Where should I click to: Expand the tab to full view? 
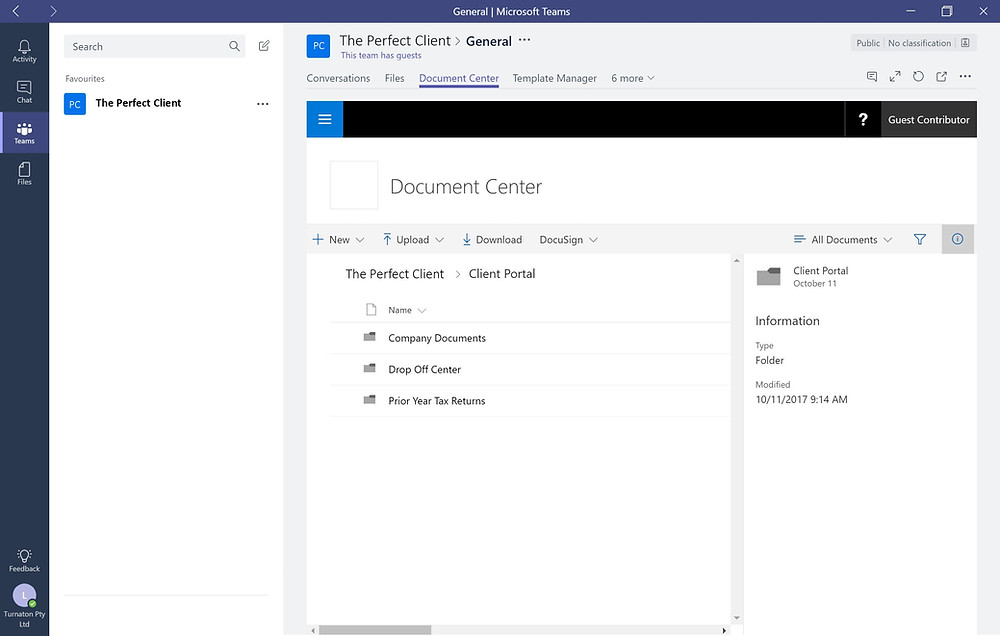click(895, 77)
